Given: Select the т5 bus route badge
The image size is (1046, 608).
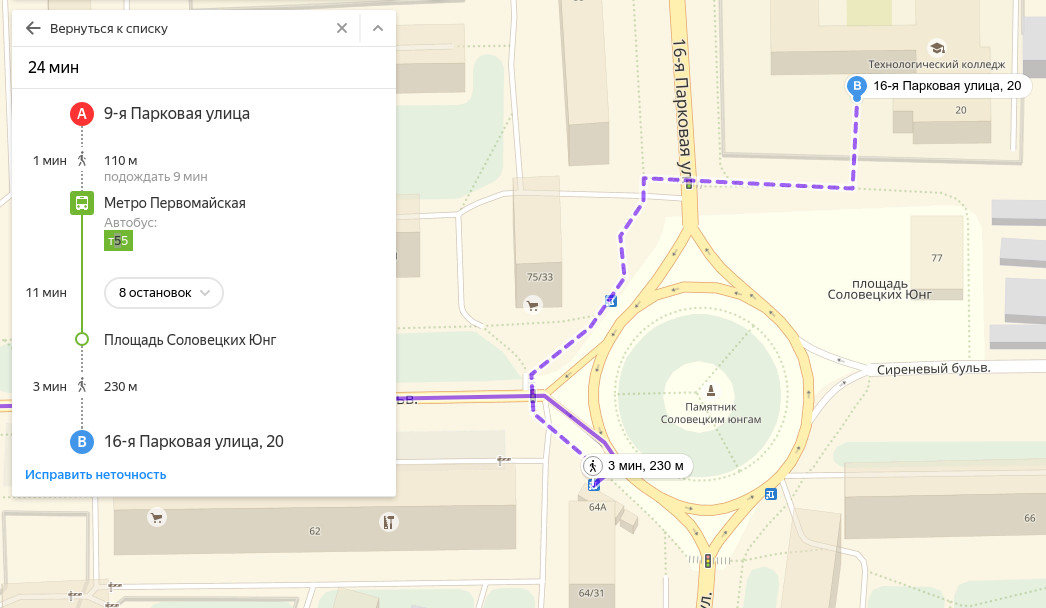Looking at the screenshot, I should [x=118, y=240].
